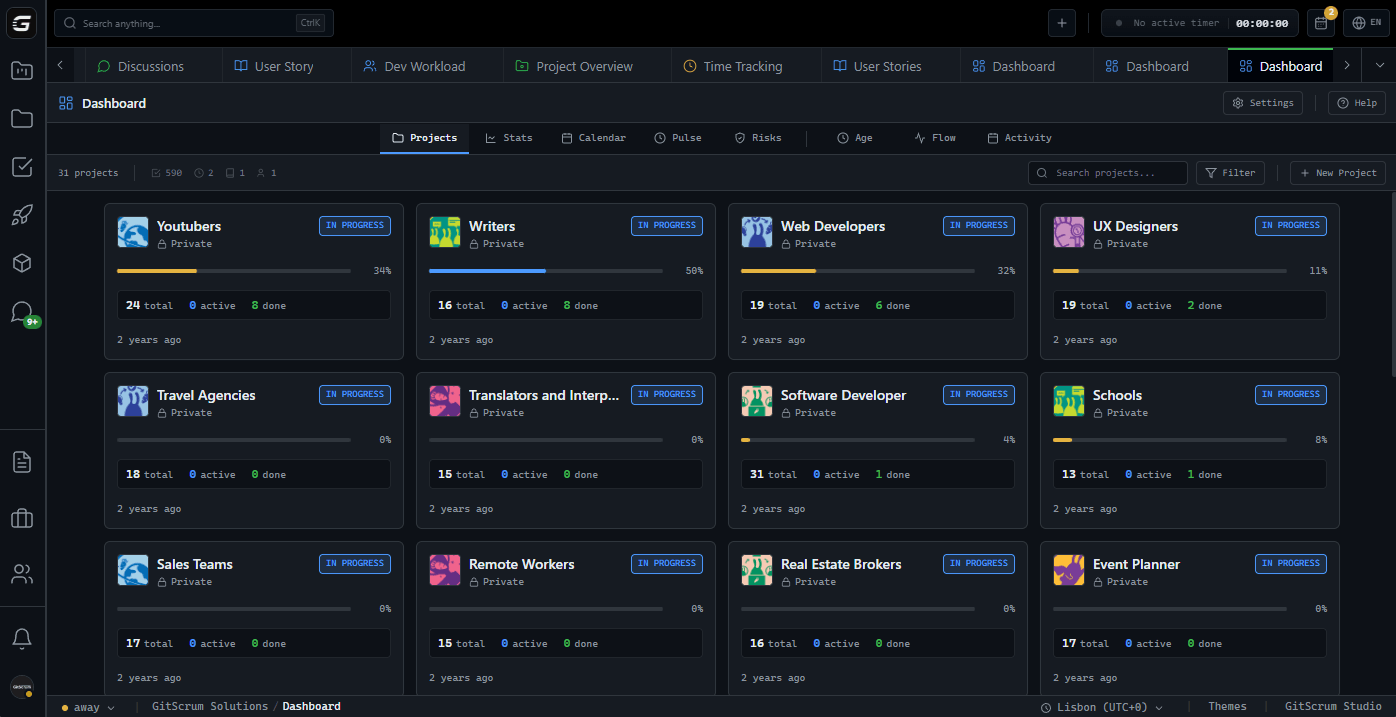Open dashboard Settings
1396x717 pixels.
coord(1262,102)
